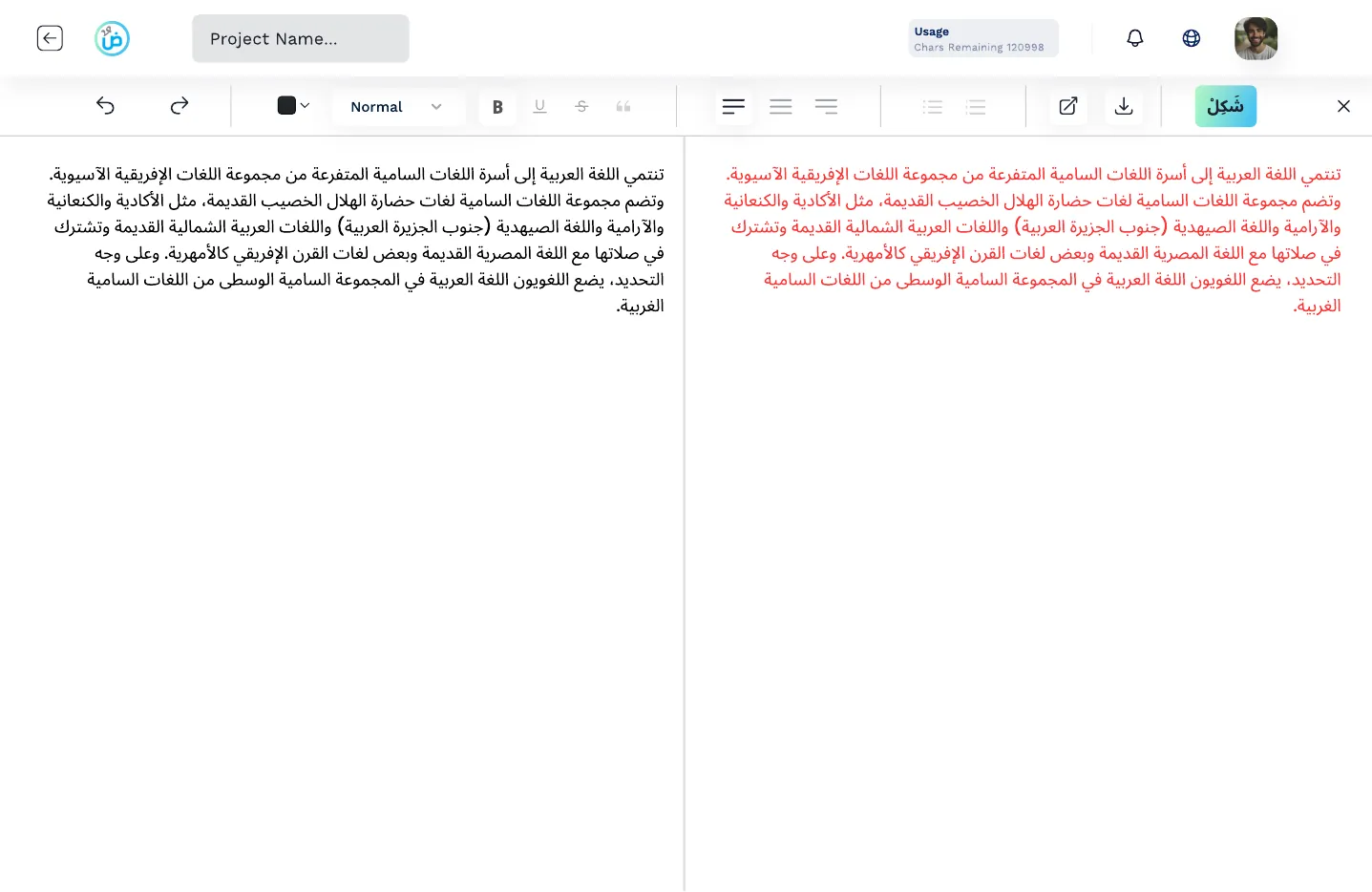1372x892 pixels.
Task: Toggle strikethrough formatting
Action: [x=581, y=107]
